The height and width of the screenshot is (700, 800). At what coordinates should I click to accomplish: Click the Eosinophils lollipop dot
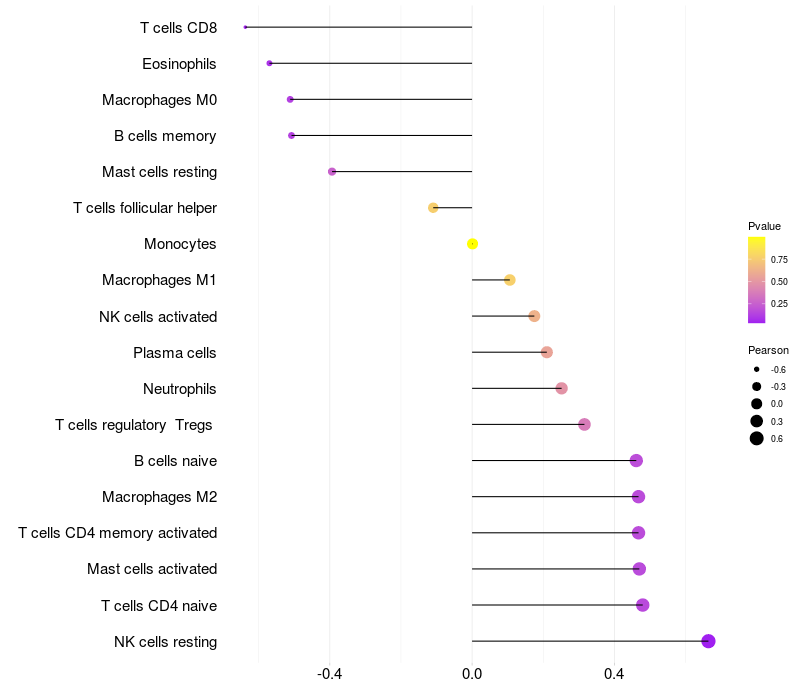[269, 63]
